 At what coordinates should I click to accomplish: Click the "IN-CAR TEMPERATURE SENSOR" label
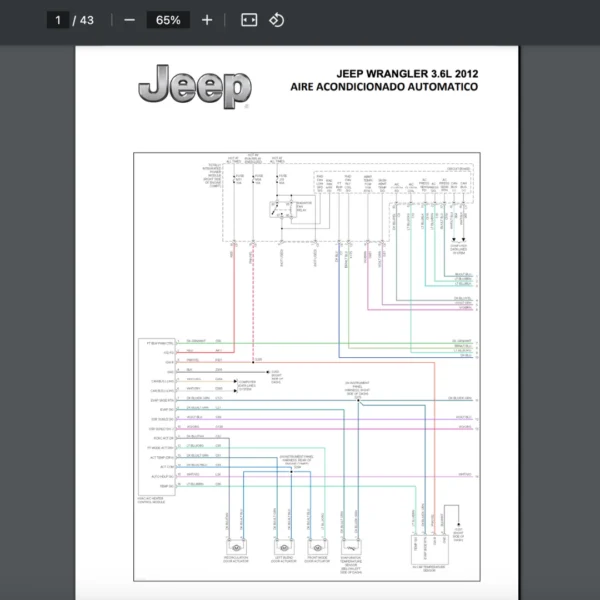[x=429, y=568]
